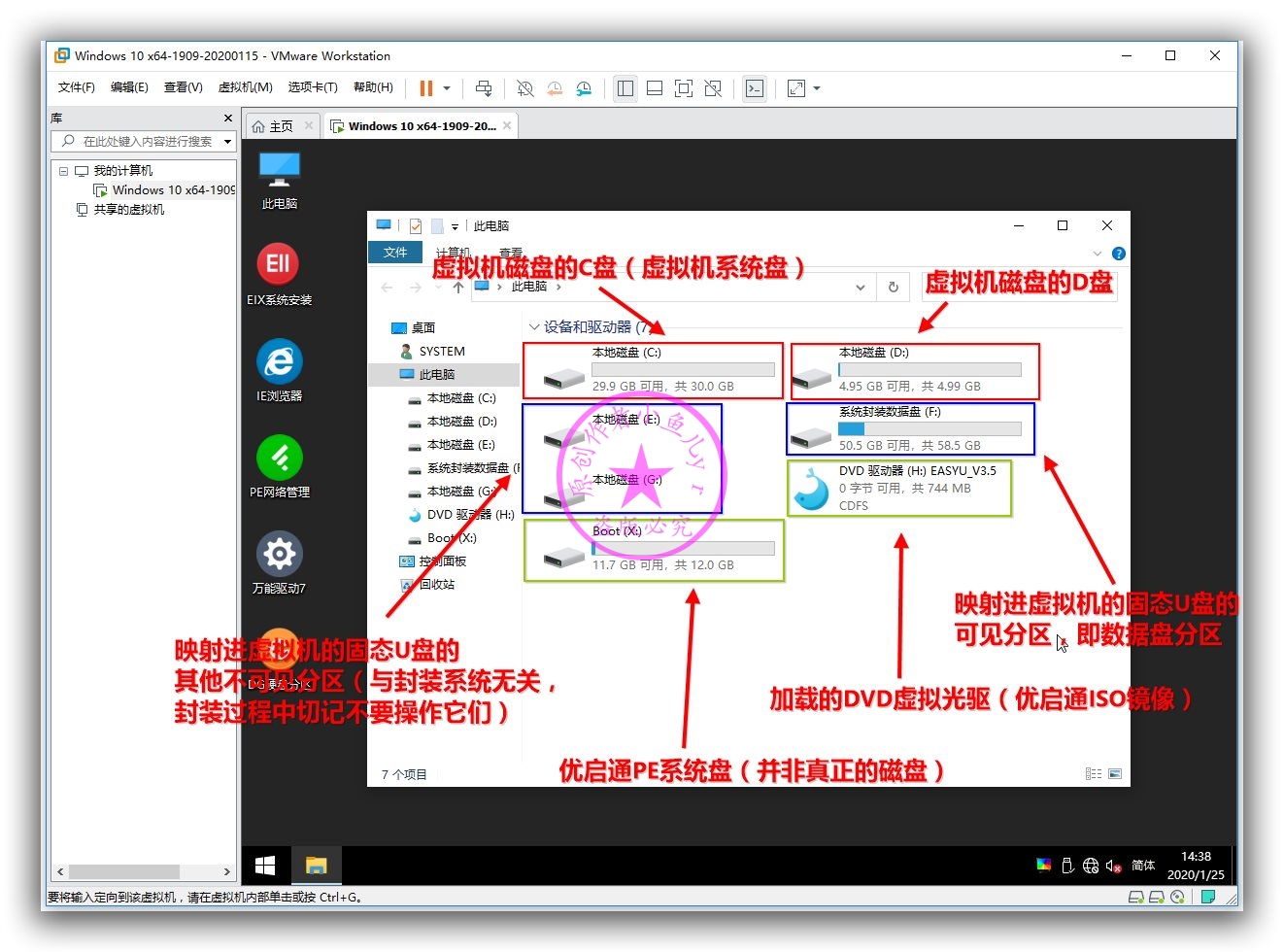Revert virtual machine to previous snapshot
This screenshot has width=1284, height=952.
555,88
